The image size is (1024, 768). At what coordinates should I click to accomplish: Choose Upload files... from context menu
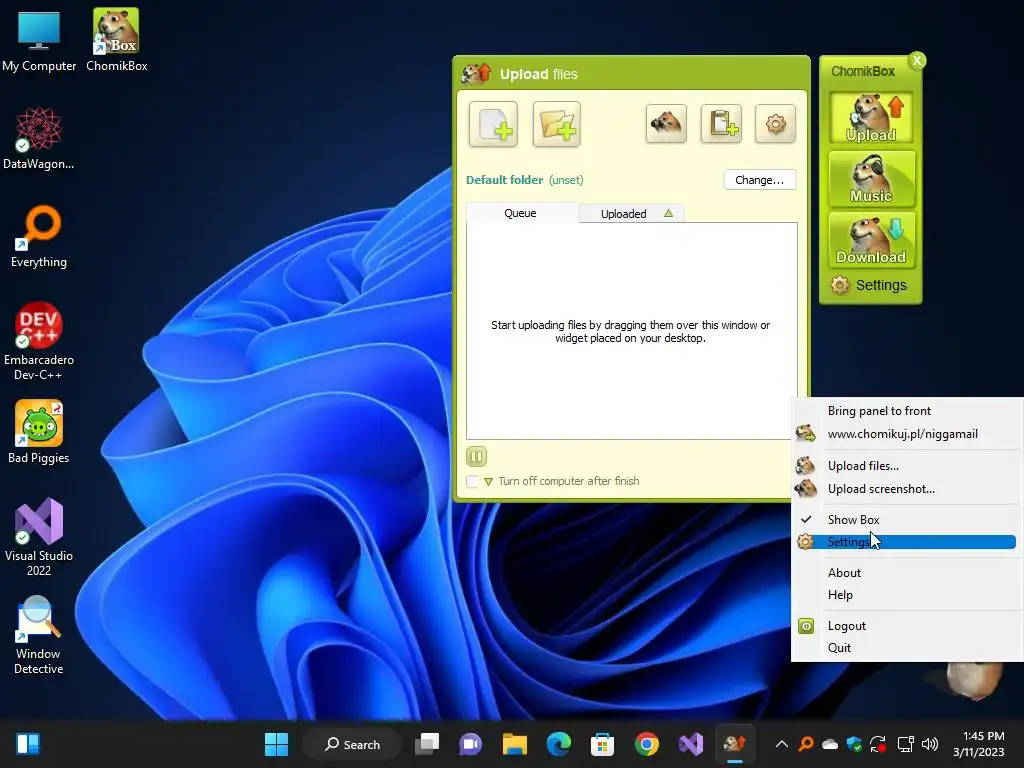pyautogui.click(x=906, y=466)
